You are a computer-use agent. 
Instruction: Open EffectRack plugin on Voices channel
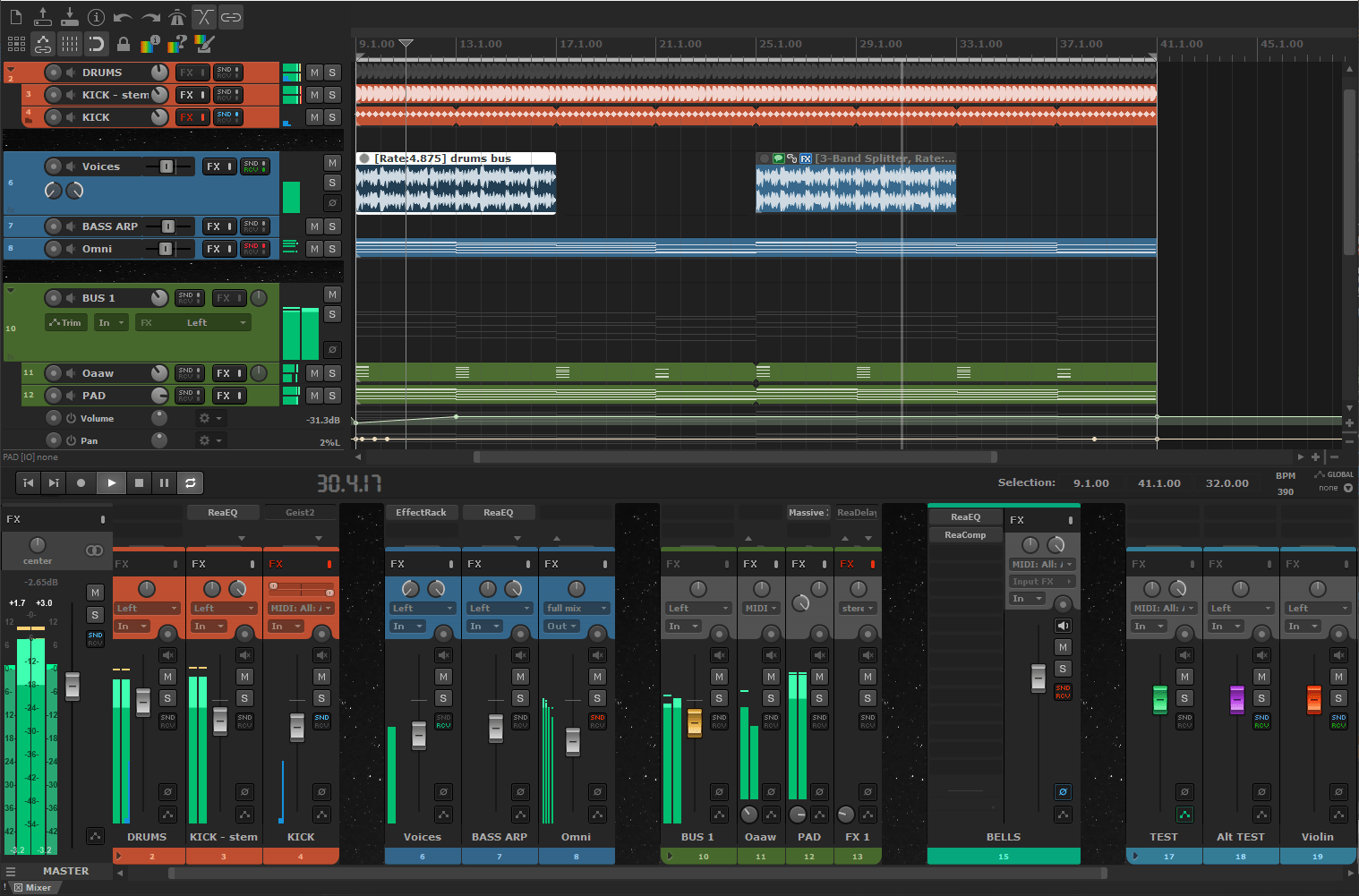coord(422,513)
